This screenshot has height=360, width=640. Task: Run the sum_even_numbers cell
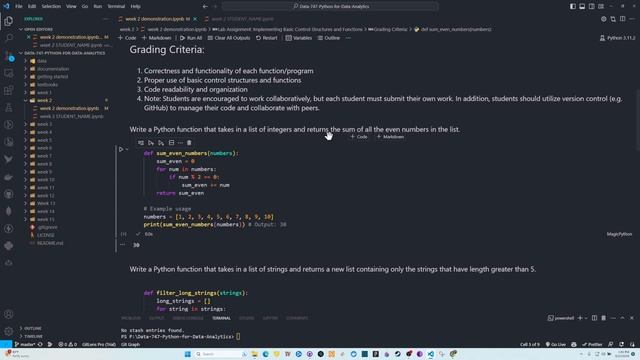pyautogui.click(x=121, y=149)
